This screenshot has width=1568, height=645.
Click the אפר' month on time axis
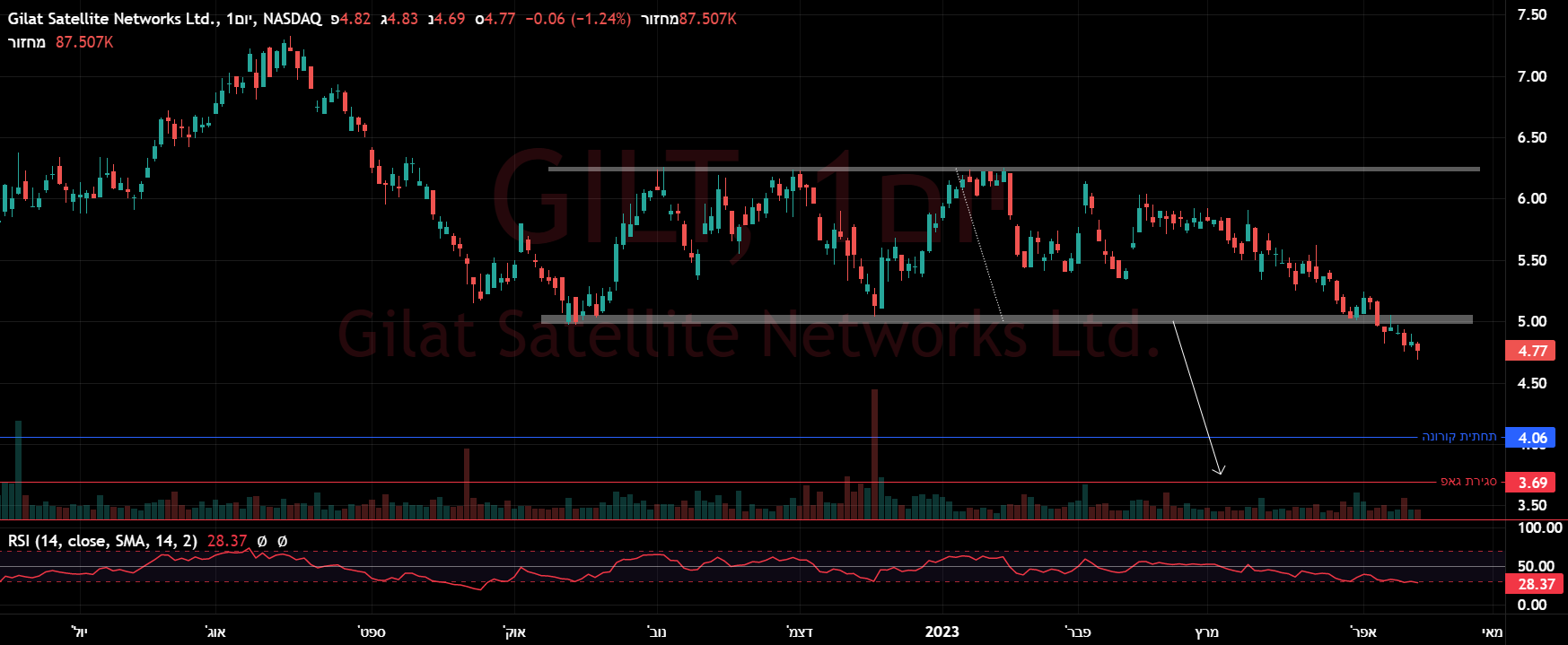1362,632
